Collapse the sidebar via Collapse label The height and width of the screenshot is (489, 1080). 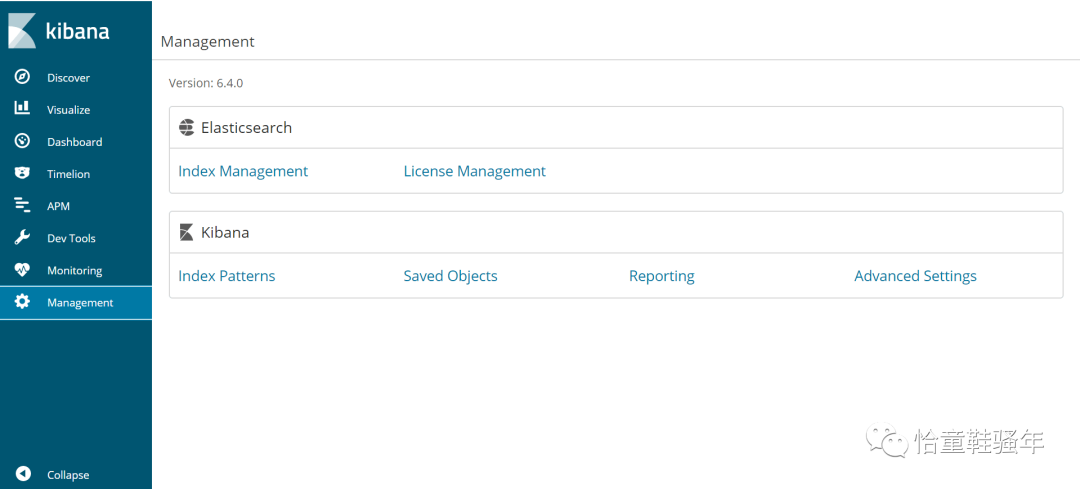[68, 475]
